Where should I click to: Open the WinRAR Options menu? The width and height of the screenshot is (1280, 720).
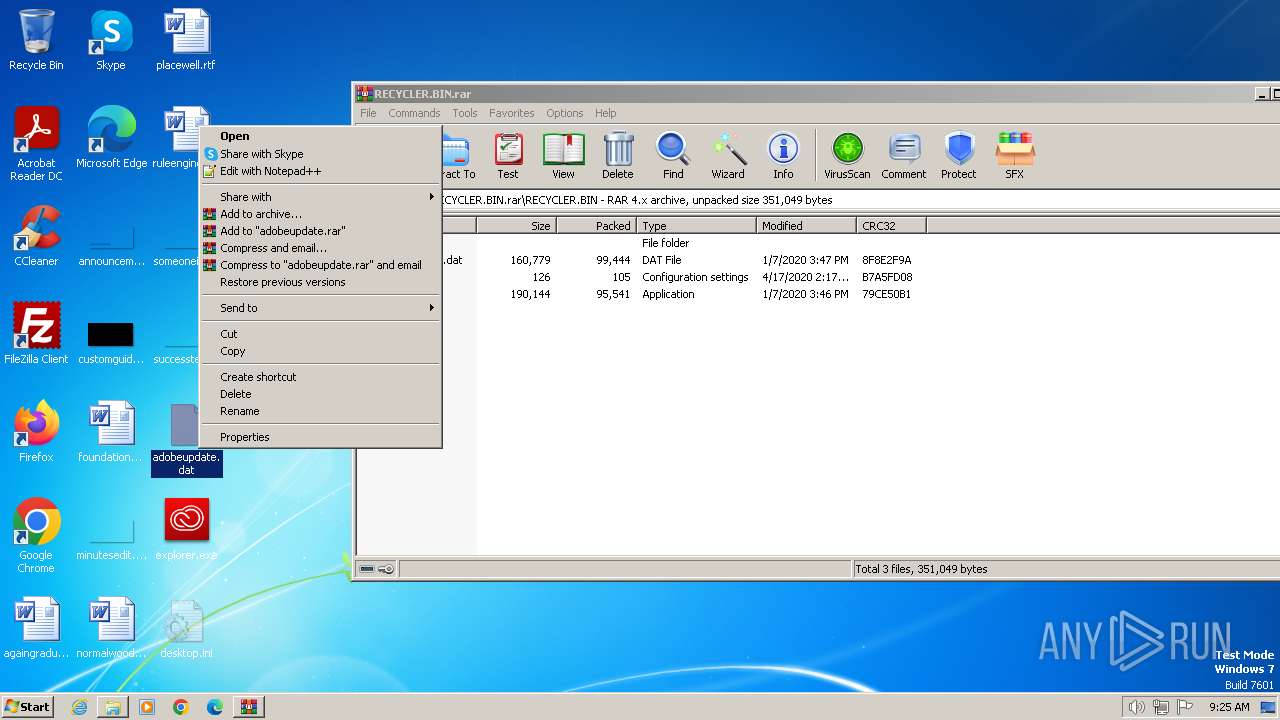pos(564,113)
